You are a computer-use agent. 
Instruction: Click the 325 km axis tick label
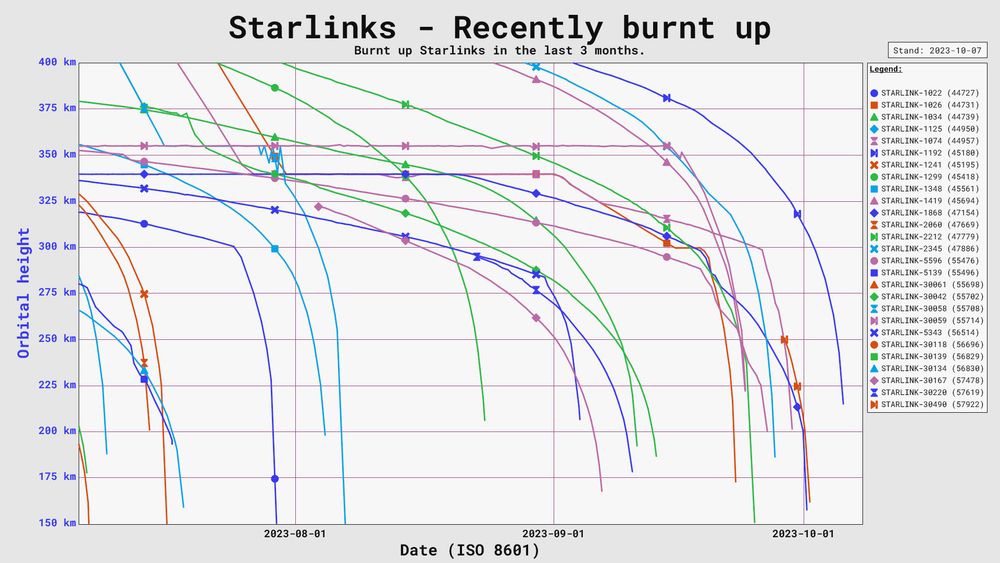click(57, 201)
